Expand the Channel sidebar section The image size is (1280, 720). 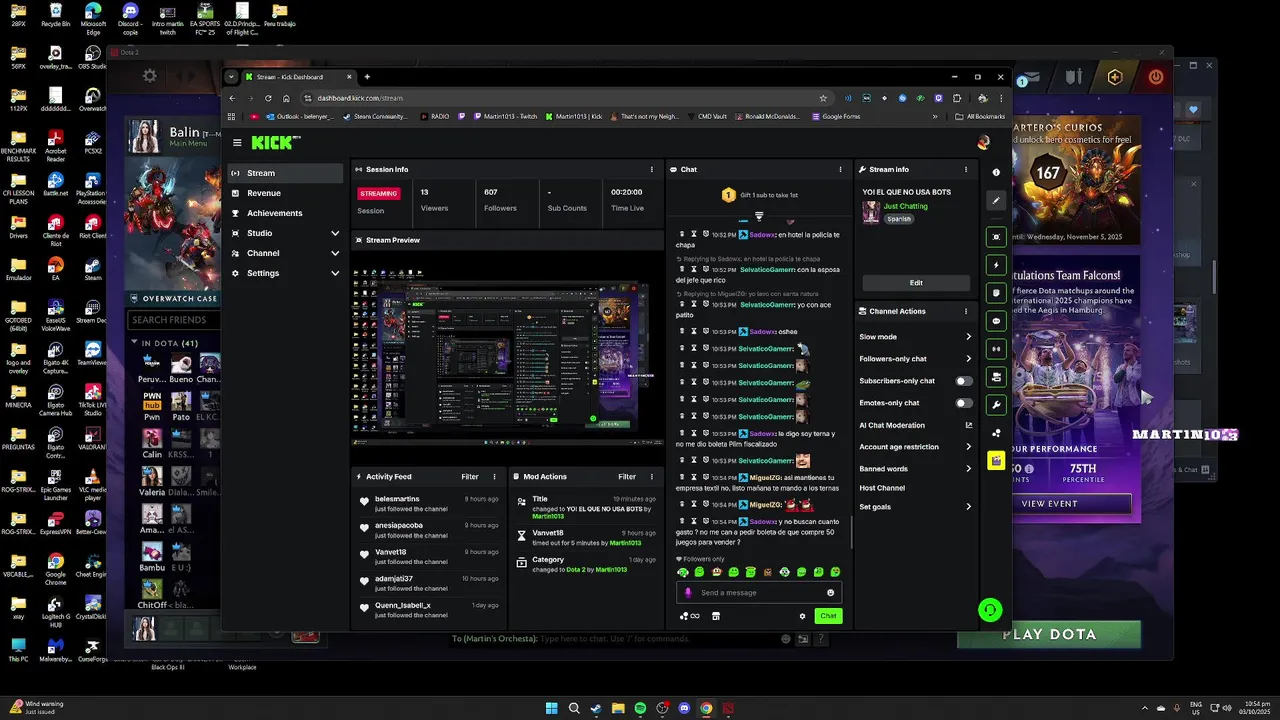pos(335,253)
